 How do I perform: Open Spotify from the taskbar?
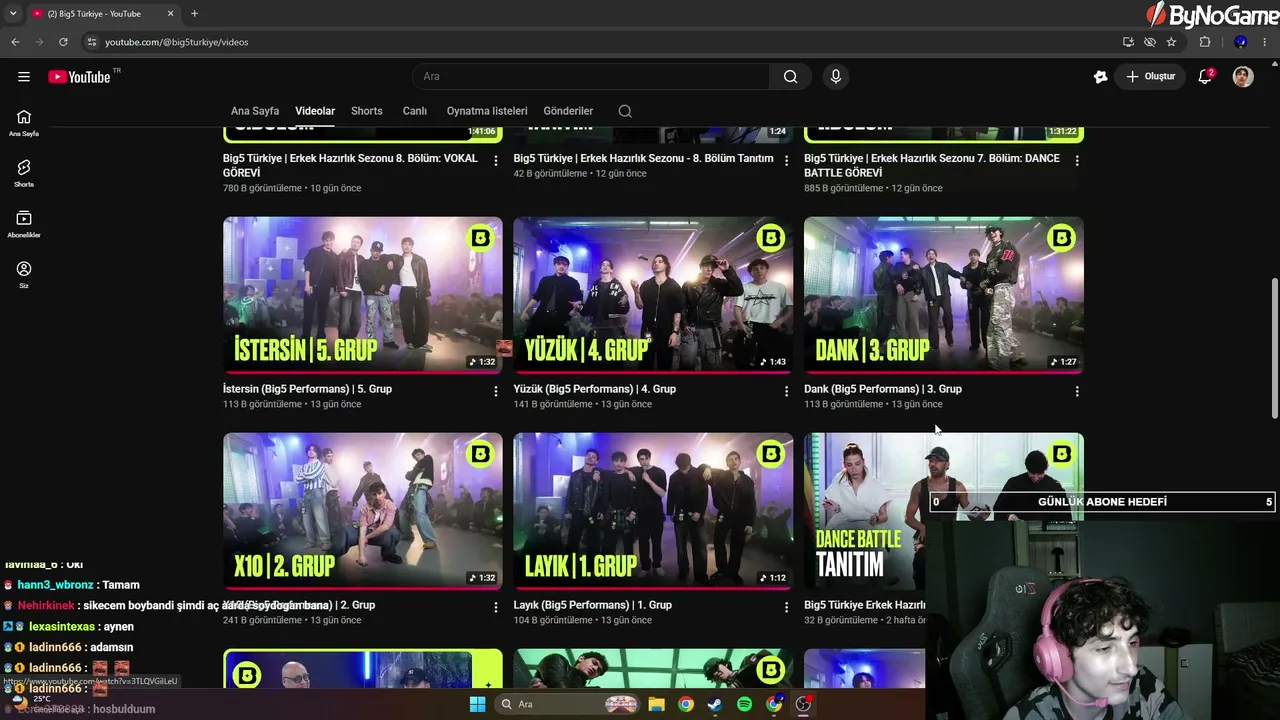[744, 704]
